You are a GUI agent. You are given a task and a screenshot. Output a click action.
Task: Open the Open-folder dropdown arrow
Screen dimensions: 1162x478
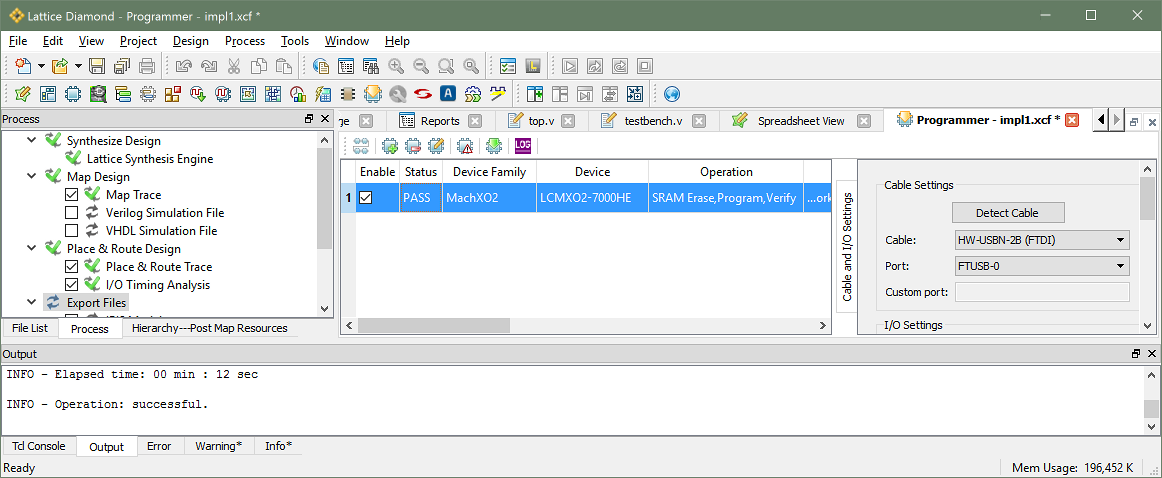pyautogui.click(x=79, y=66)
